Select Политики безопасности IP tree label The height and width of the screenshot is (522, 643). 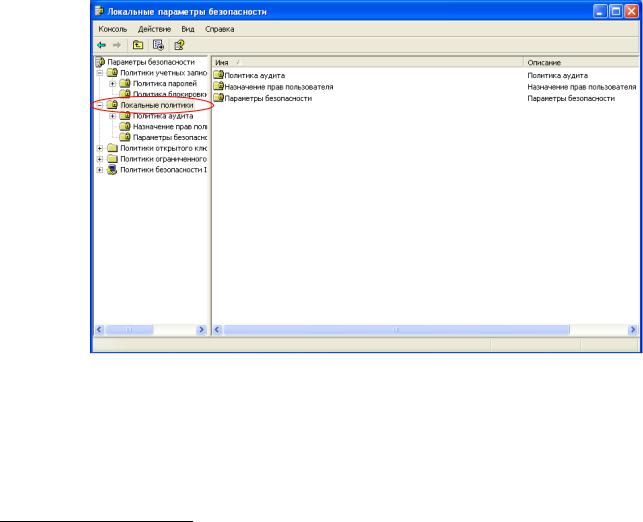tap(163, 170)
